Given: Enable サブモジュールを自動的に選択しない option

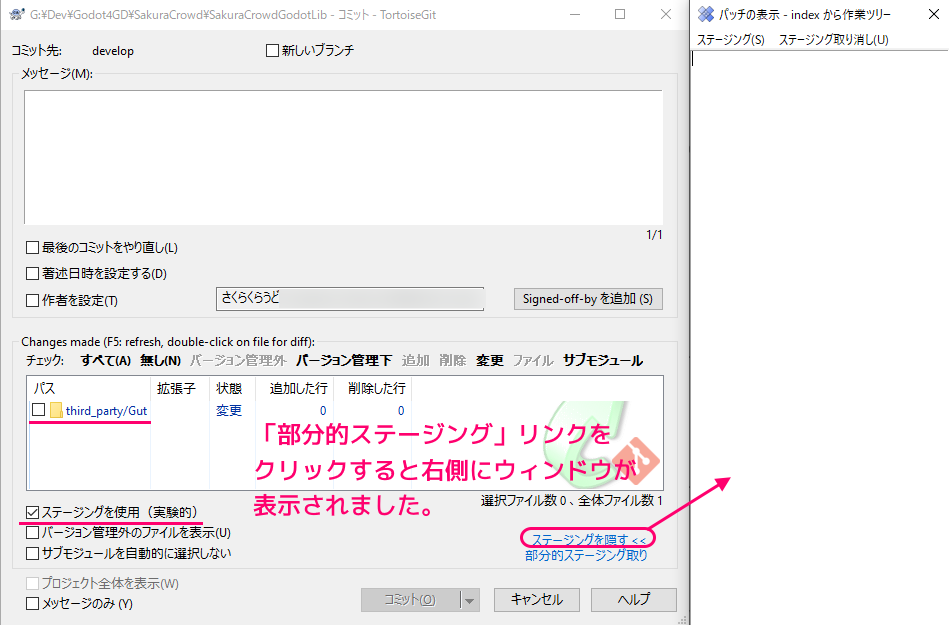Looking at the screenshot, I should point(33,552).
